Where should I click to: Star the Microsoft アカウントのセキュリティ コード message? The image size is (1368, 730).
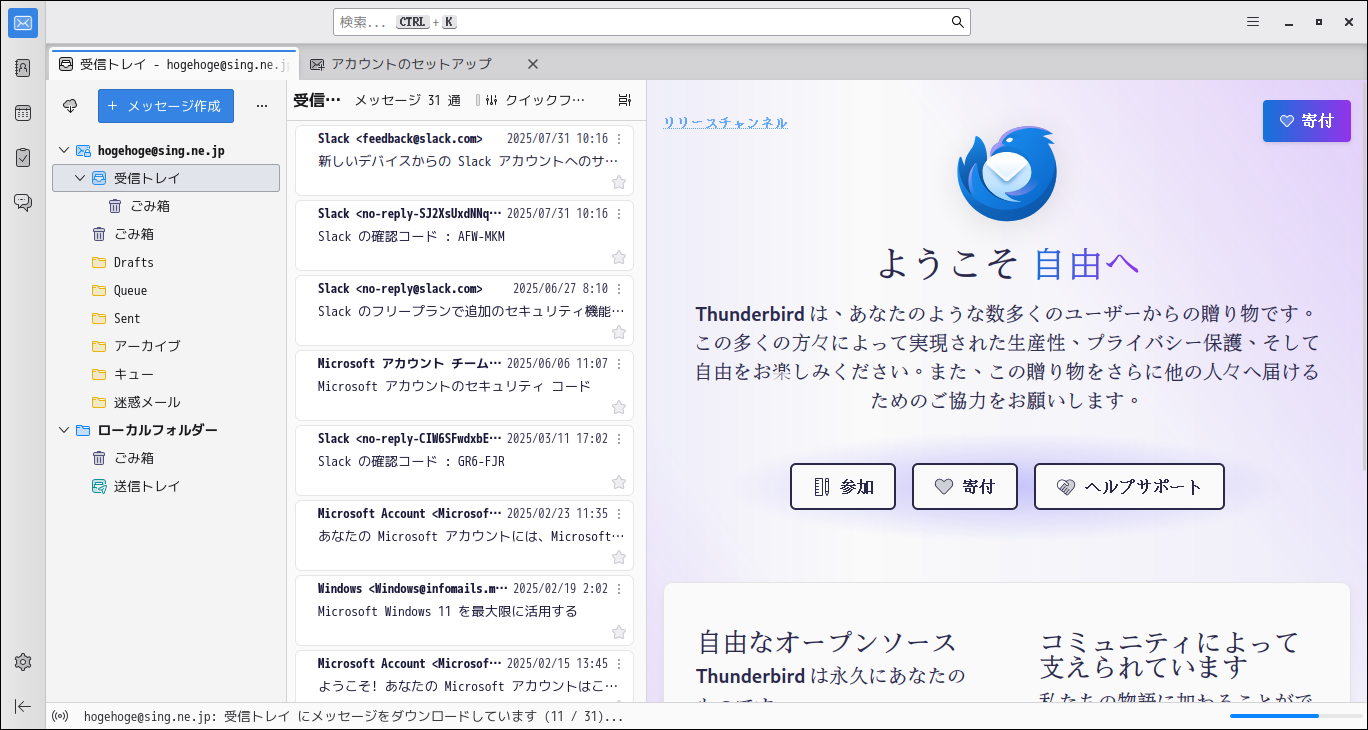coord(619,407)
